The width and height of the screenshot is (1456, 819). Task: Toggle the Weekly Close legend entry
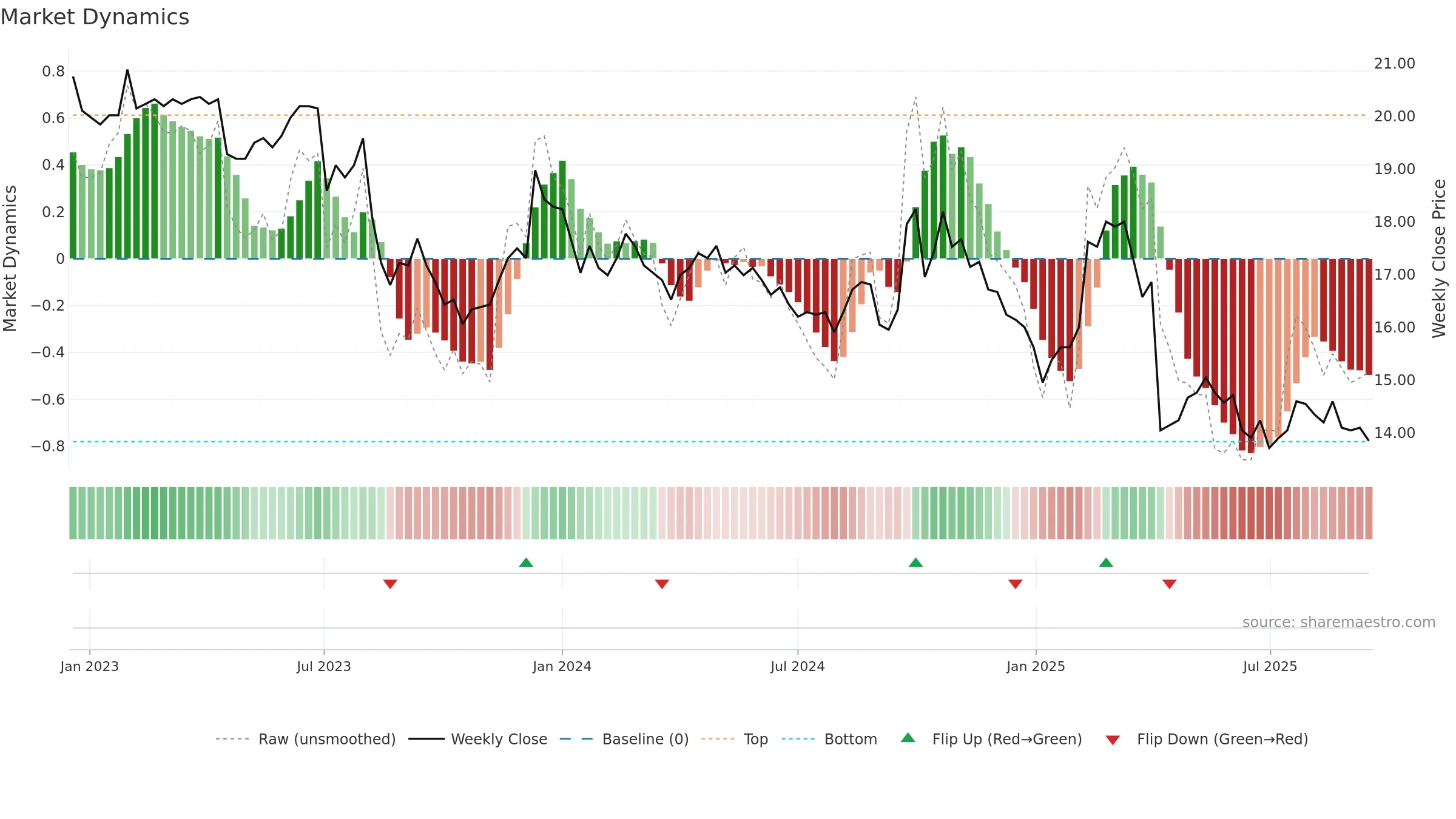click(x=478, y=739)
